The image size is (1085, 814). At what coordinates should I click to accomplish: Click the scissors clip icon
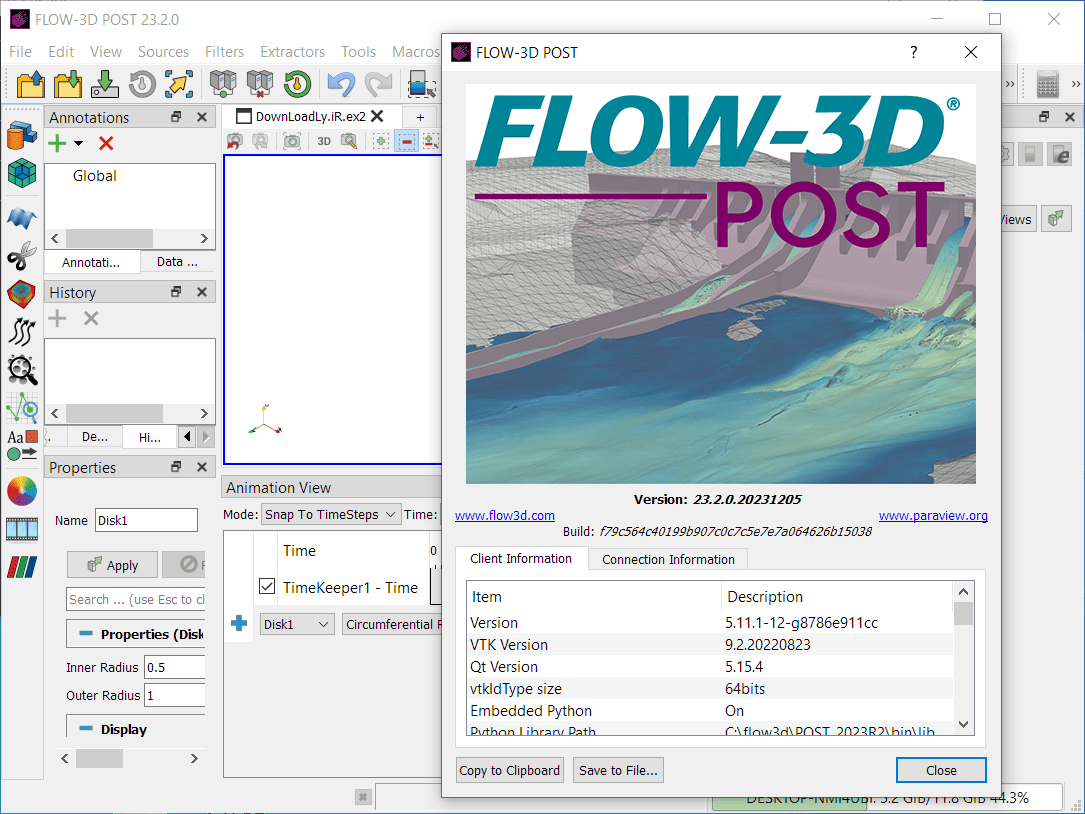(x=21, y=256)
